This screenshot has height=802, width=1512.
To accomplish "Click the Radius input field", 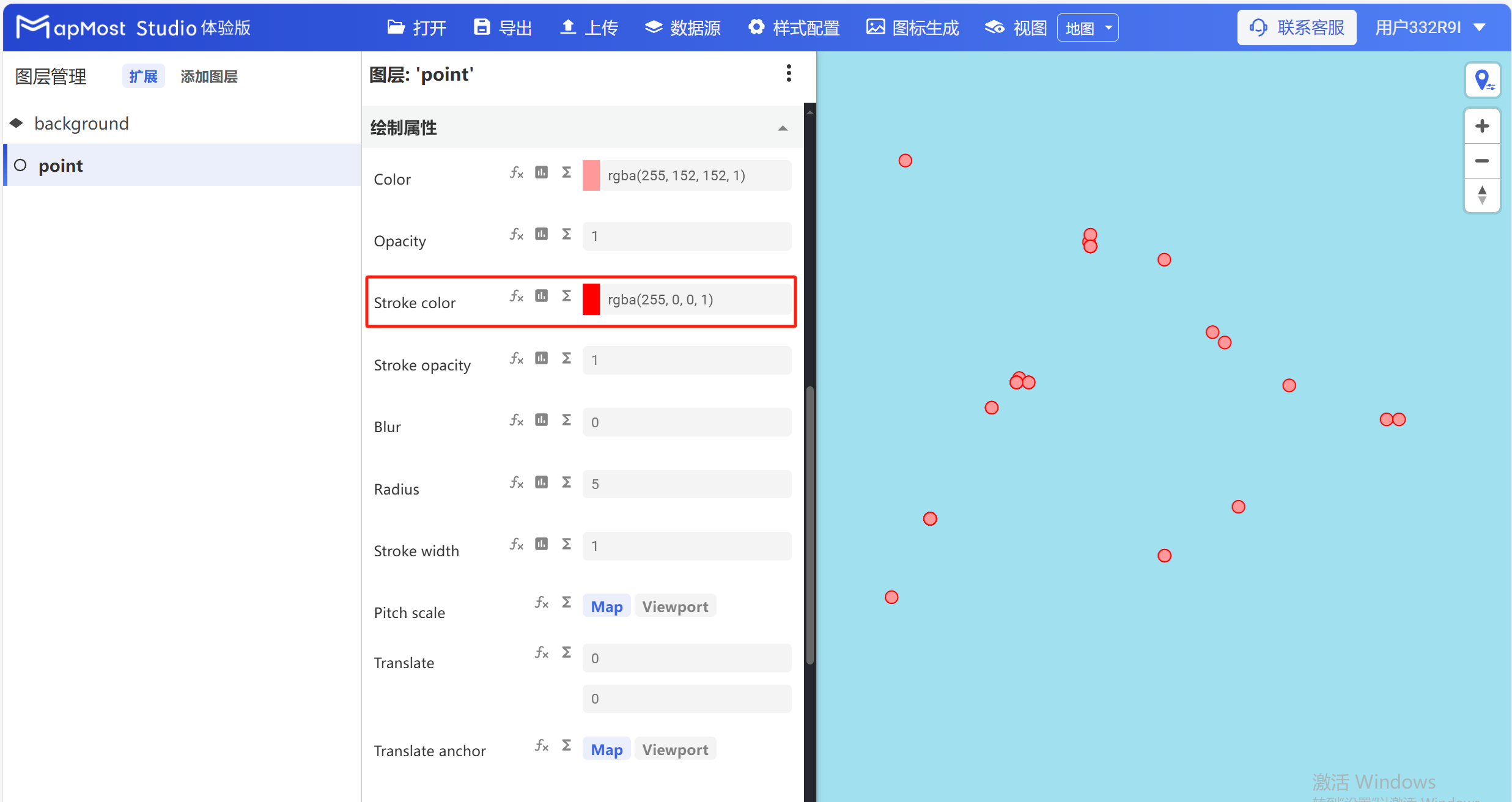I will (x=686, y=484).
